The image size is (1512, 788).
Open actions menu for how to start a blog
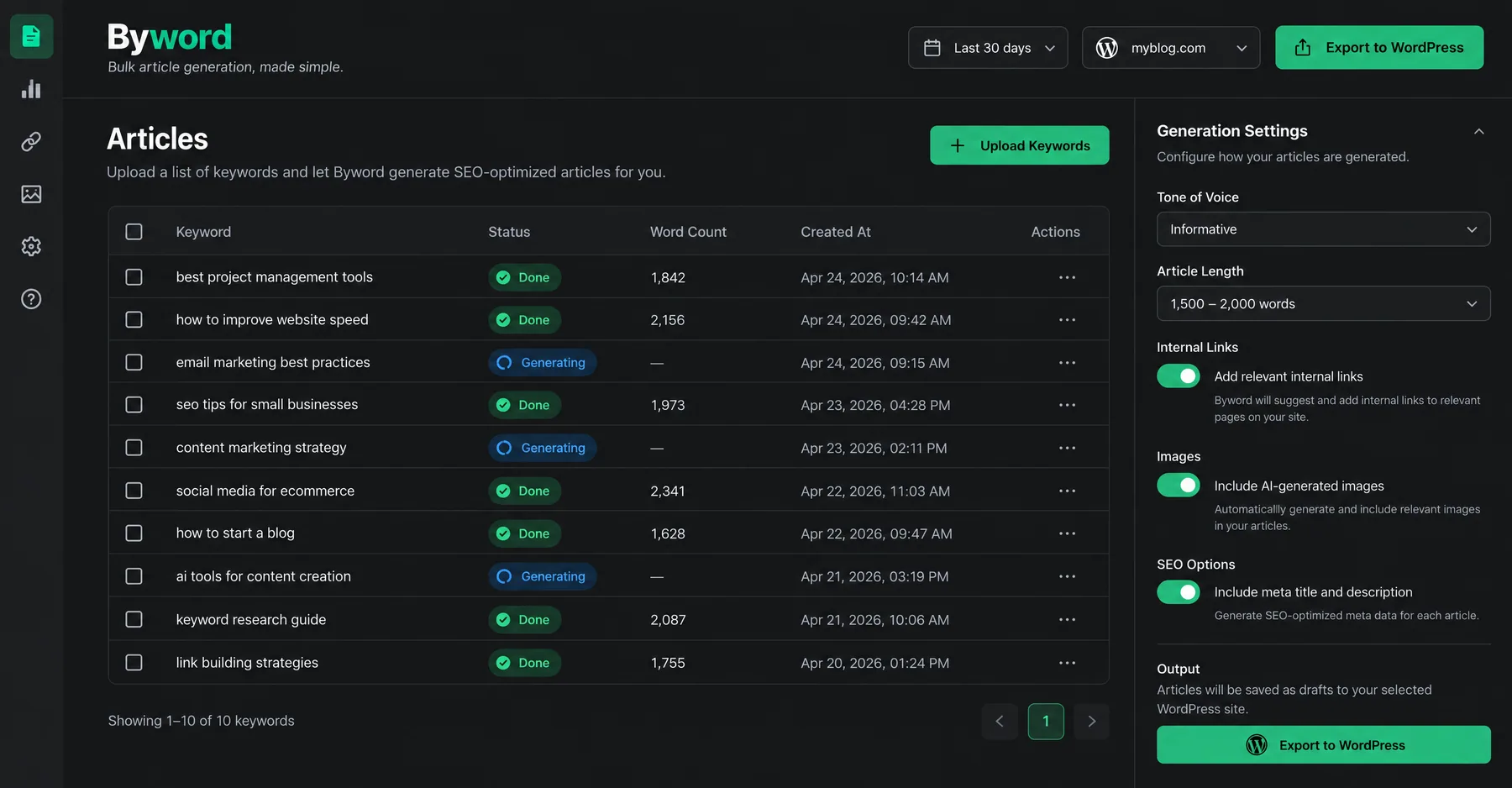coord(1067,533)
